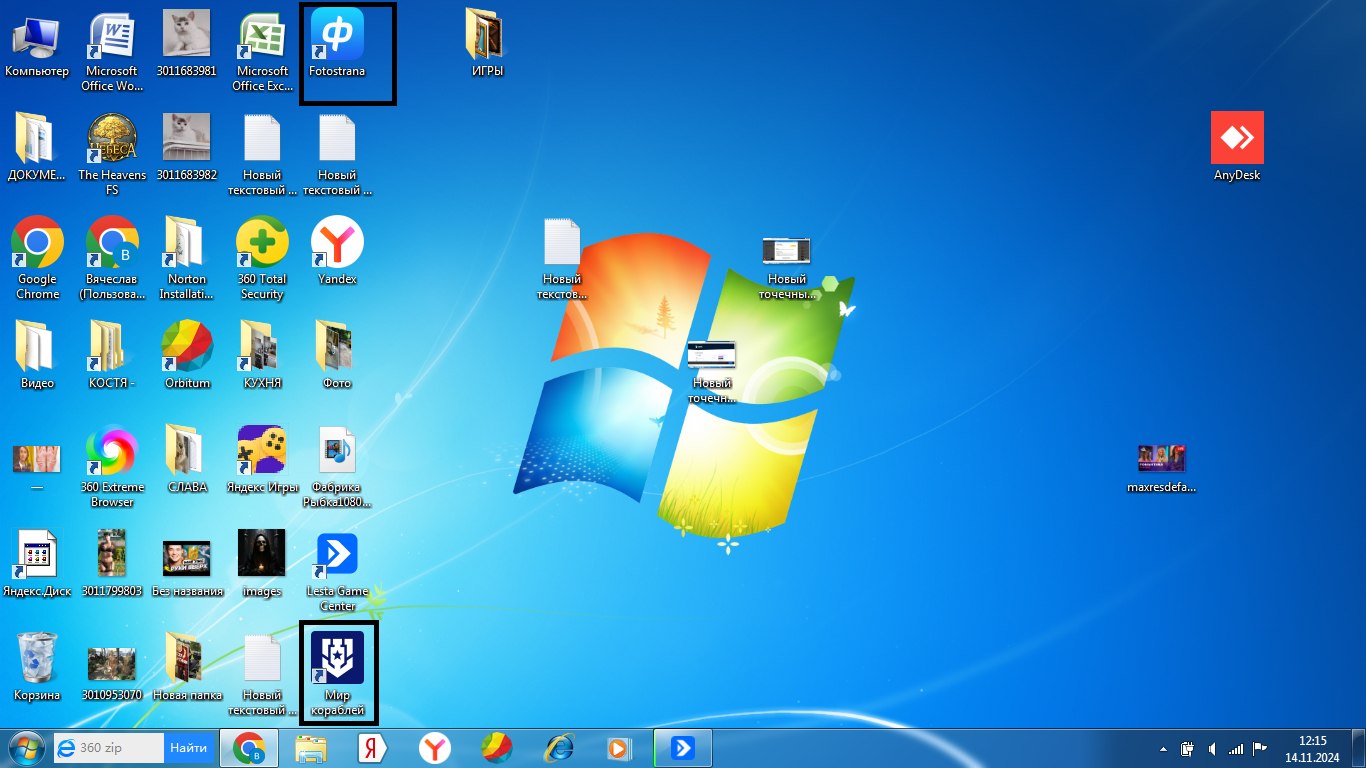1366x768 pixels.
Task: Open the Fotostrana desktop shortcut
Action: (x=337, y=44)
